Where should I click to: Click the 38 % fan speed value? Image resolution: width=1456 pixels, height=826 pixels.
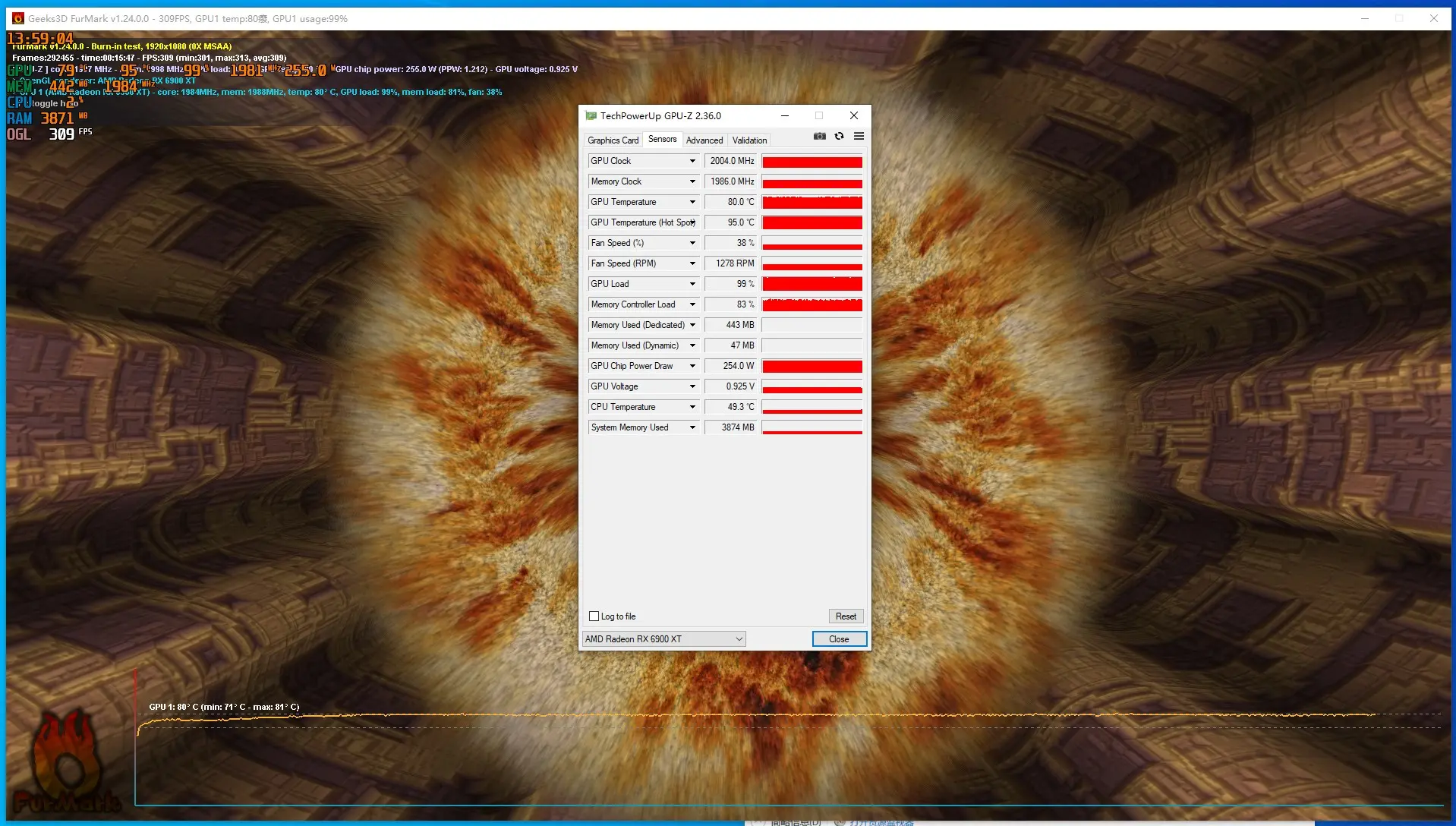[x=730, y=243]
